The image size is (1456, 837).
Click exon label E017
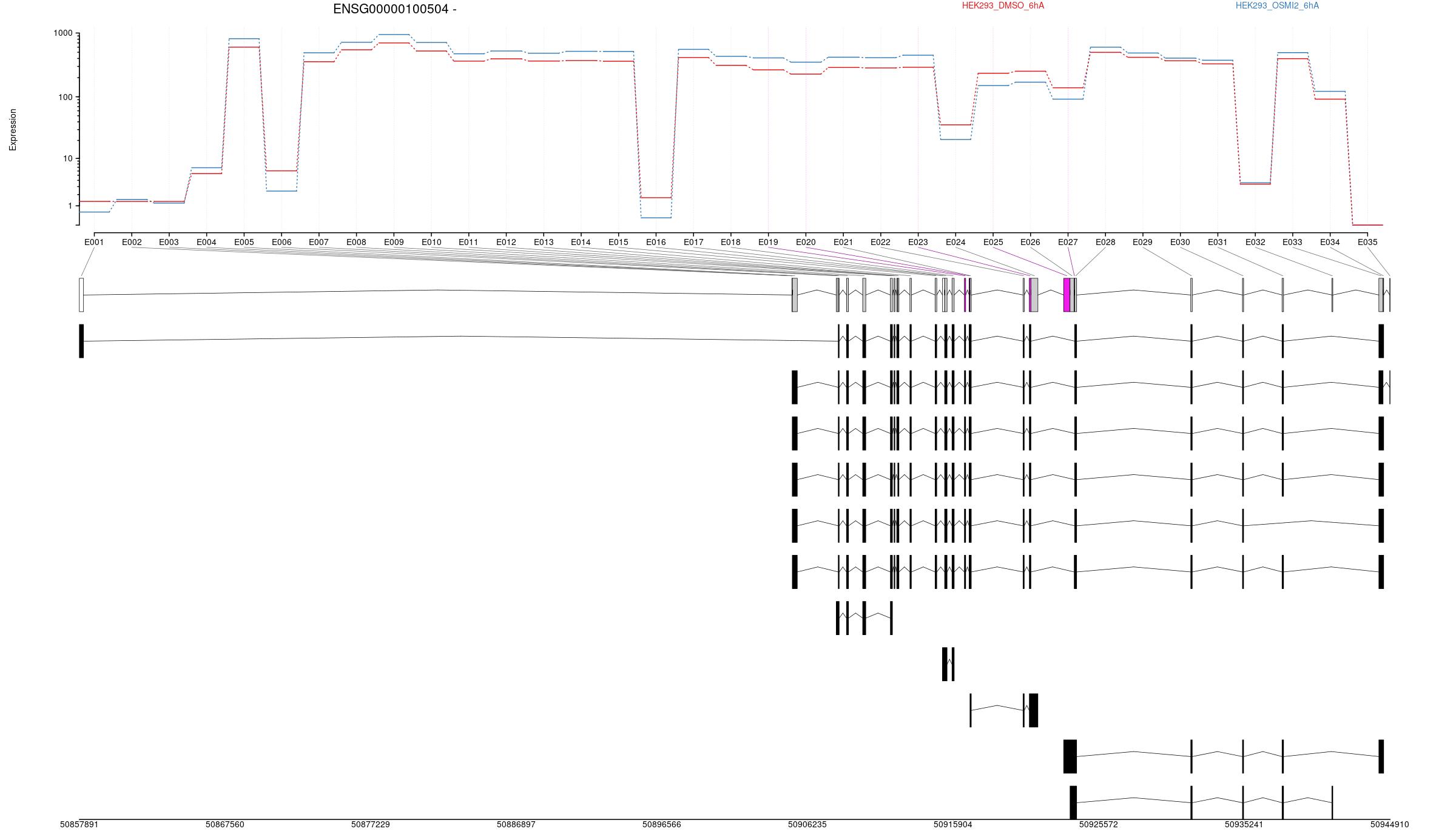(x=693, y=242)
